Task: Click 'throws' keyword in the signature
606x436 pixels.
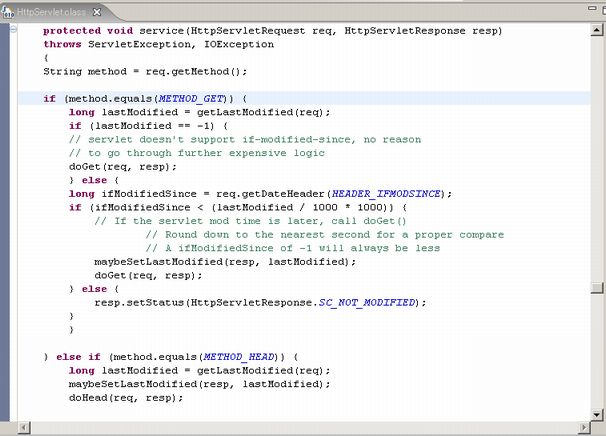Action: (x=62, y=44)
